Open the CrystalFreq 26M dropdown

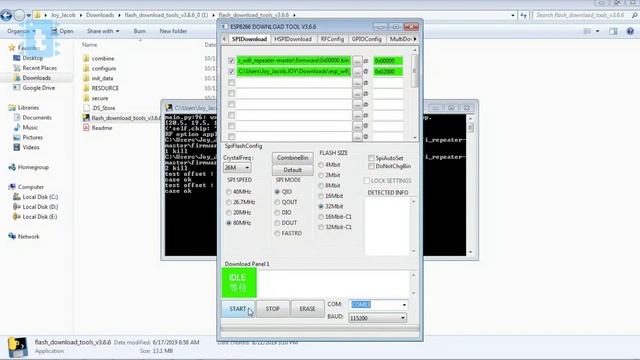pos(237,168)
